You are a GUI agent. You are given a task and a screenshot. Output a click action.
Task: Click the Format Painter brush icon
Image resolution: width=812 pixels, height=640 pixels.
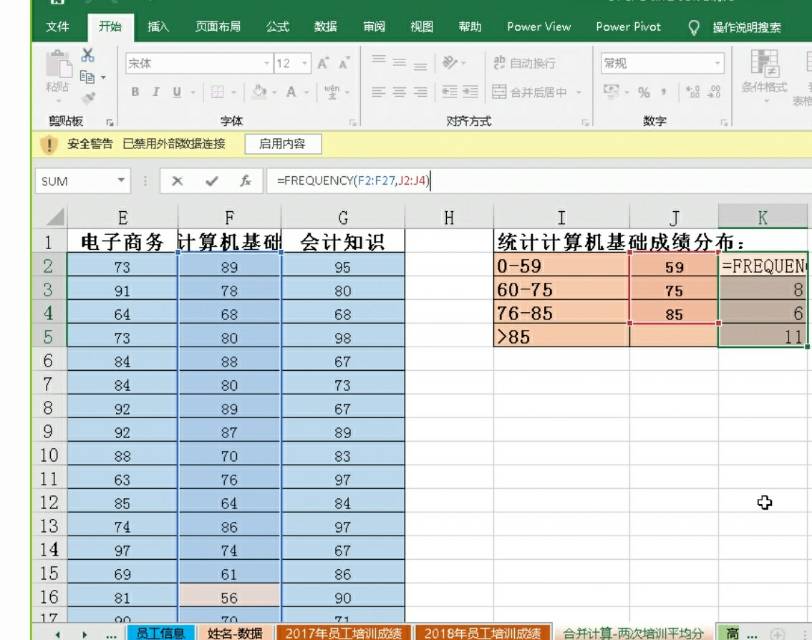(x=88, y=97)
